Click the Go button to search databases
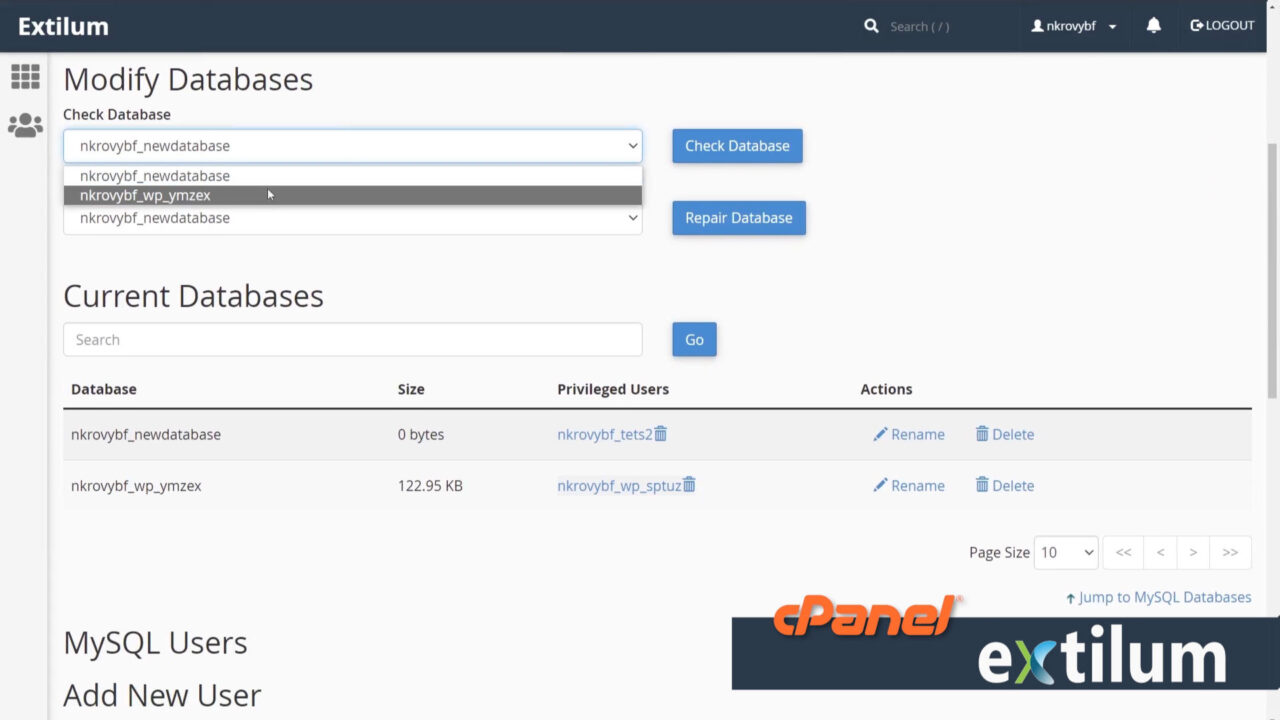This screenshot has height=720, width=1280. [693, 339]
